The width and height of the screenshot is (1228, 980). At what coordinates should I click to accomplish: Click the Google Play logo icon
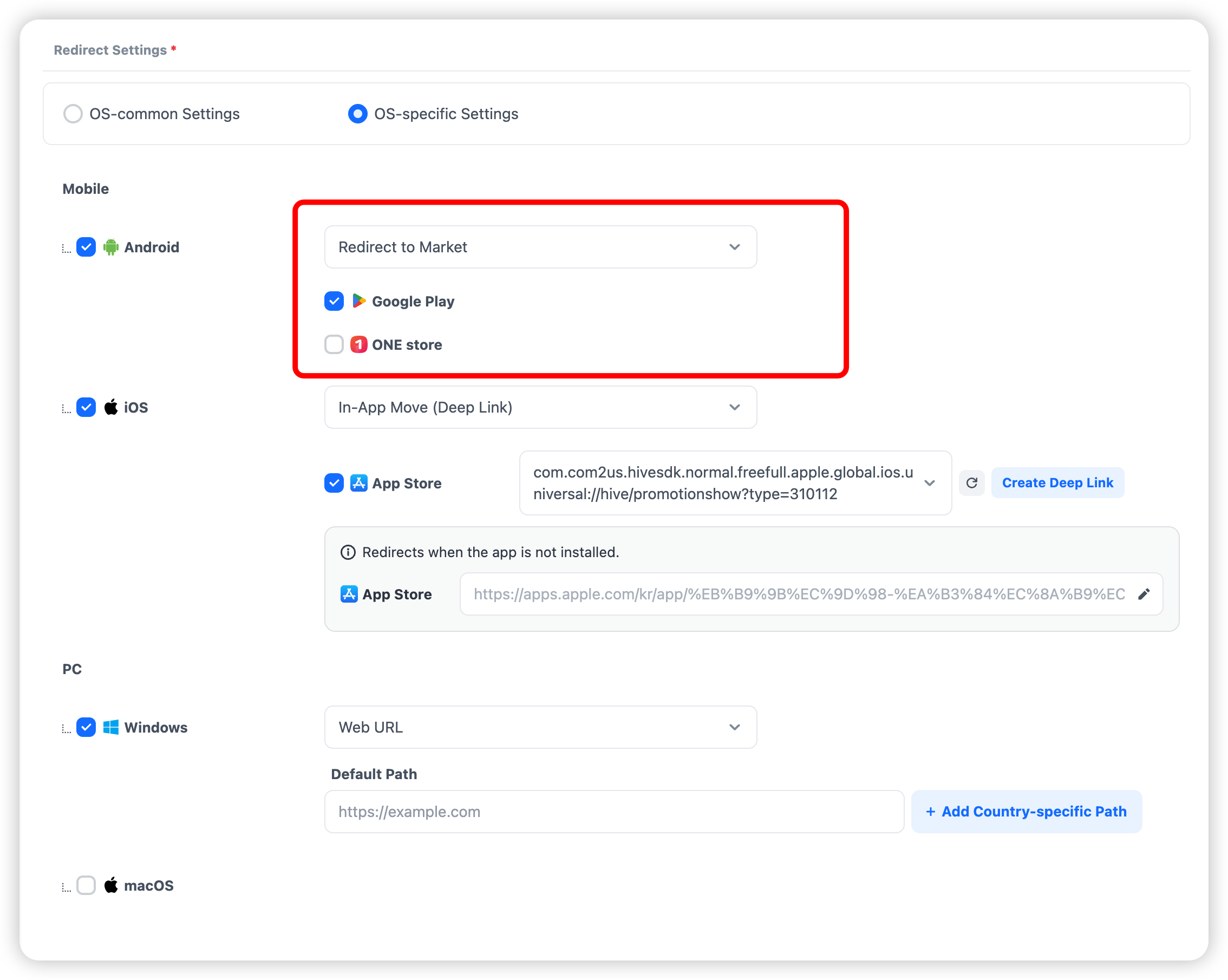click(x=359, y=300)
